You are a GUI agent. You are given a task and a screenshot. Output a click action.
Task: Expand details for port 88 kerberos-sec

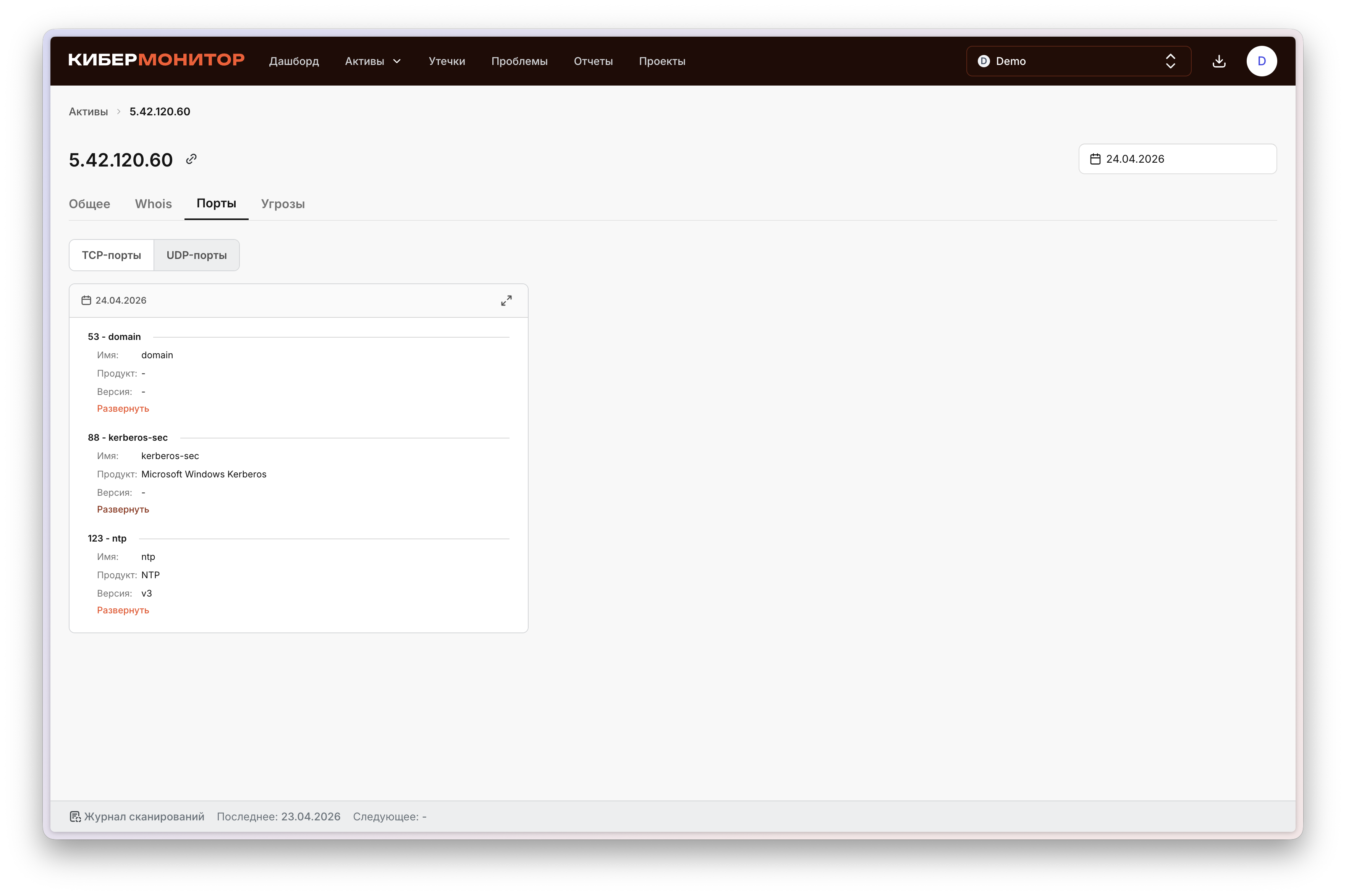123,509
